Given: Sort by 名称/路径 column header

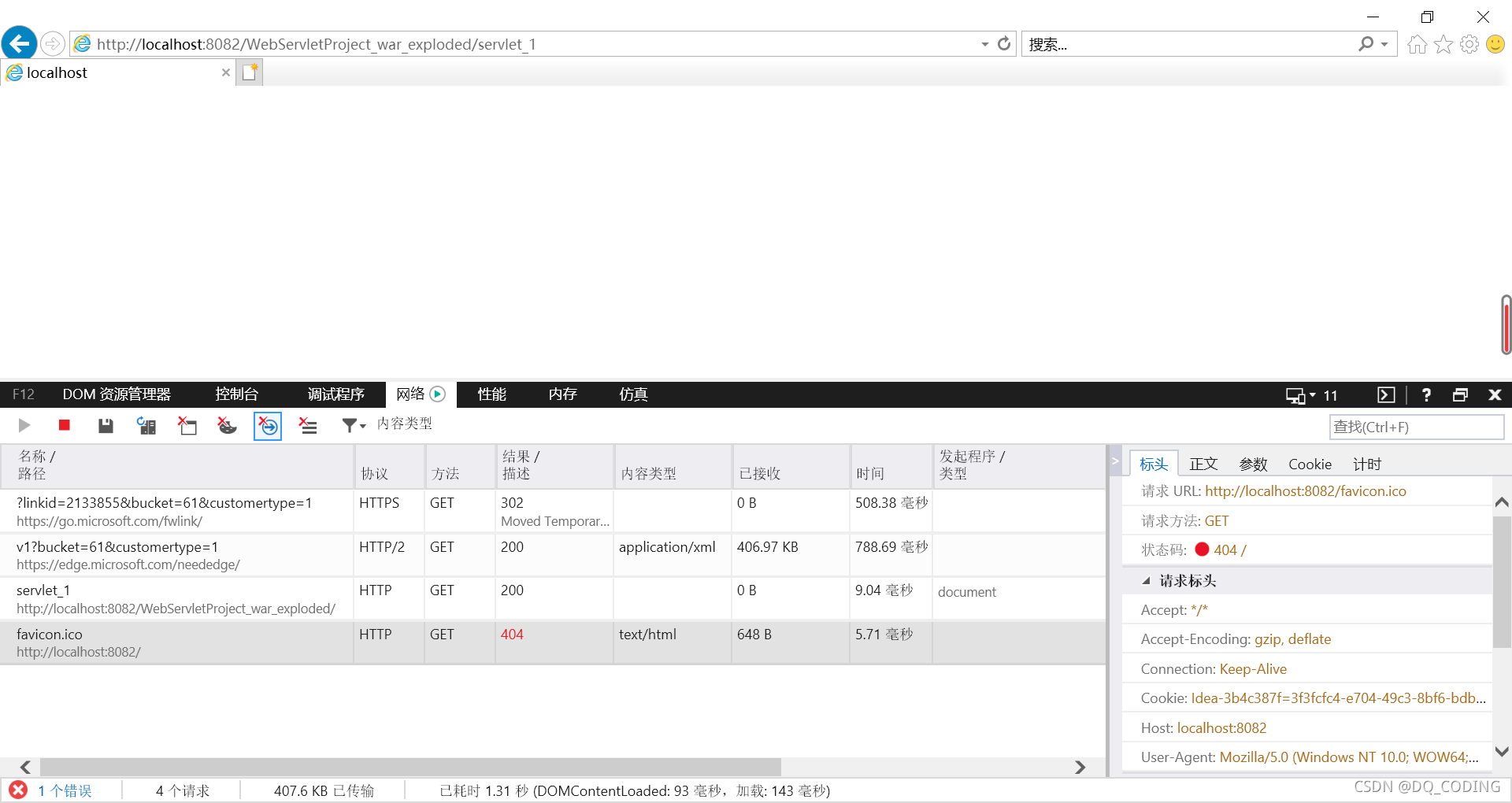Looking at the screenshot, I should pyautogui.click(x=177, y=466).
